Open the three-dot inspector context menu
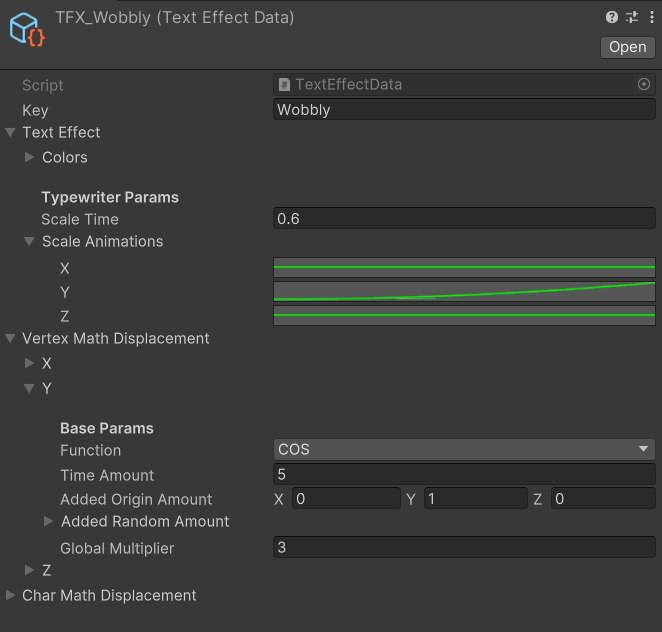 [652, 17]
